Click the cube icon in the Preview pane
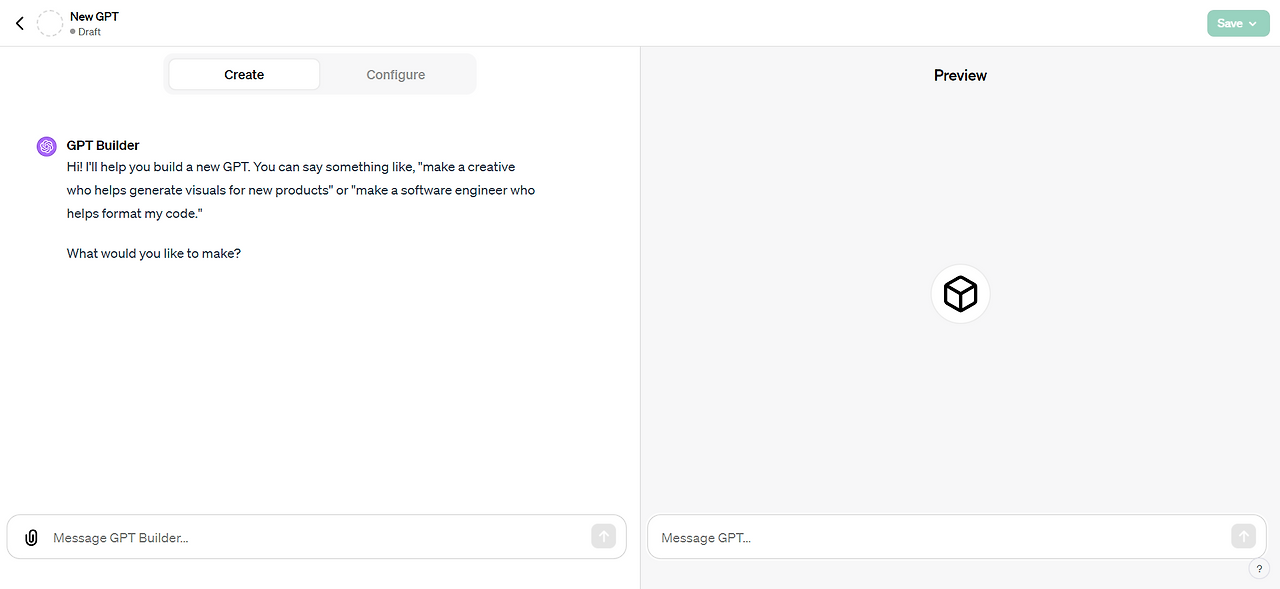The height and width of the screenshot is (589, 1280). click(960, 293)
